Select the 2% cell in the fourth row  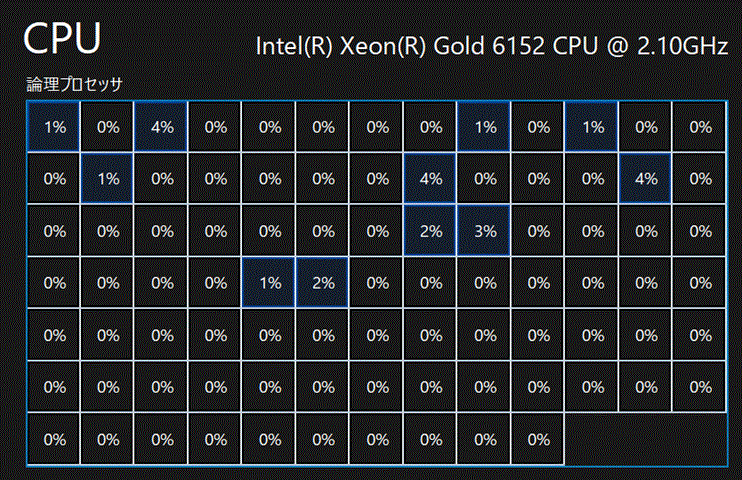tap(323, 283)
